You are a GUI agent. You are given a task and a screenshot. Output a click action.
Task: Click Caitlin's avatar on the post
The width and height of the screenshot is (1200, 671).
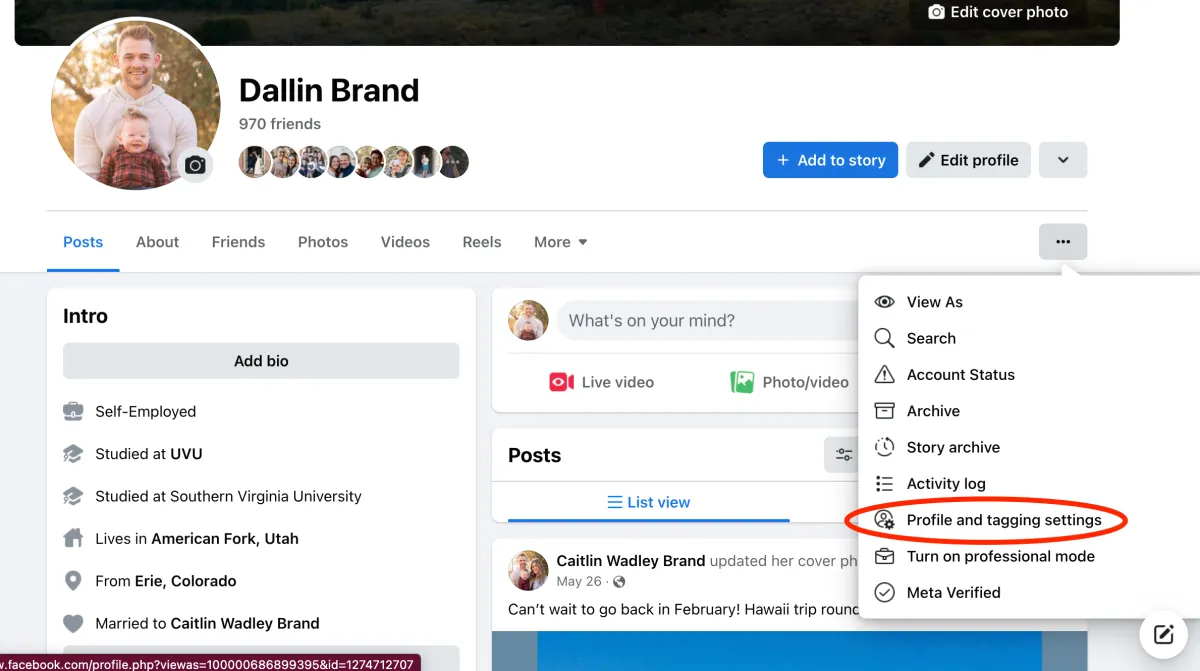[528, 570]
